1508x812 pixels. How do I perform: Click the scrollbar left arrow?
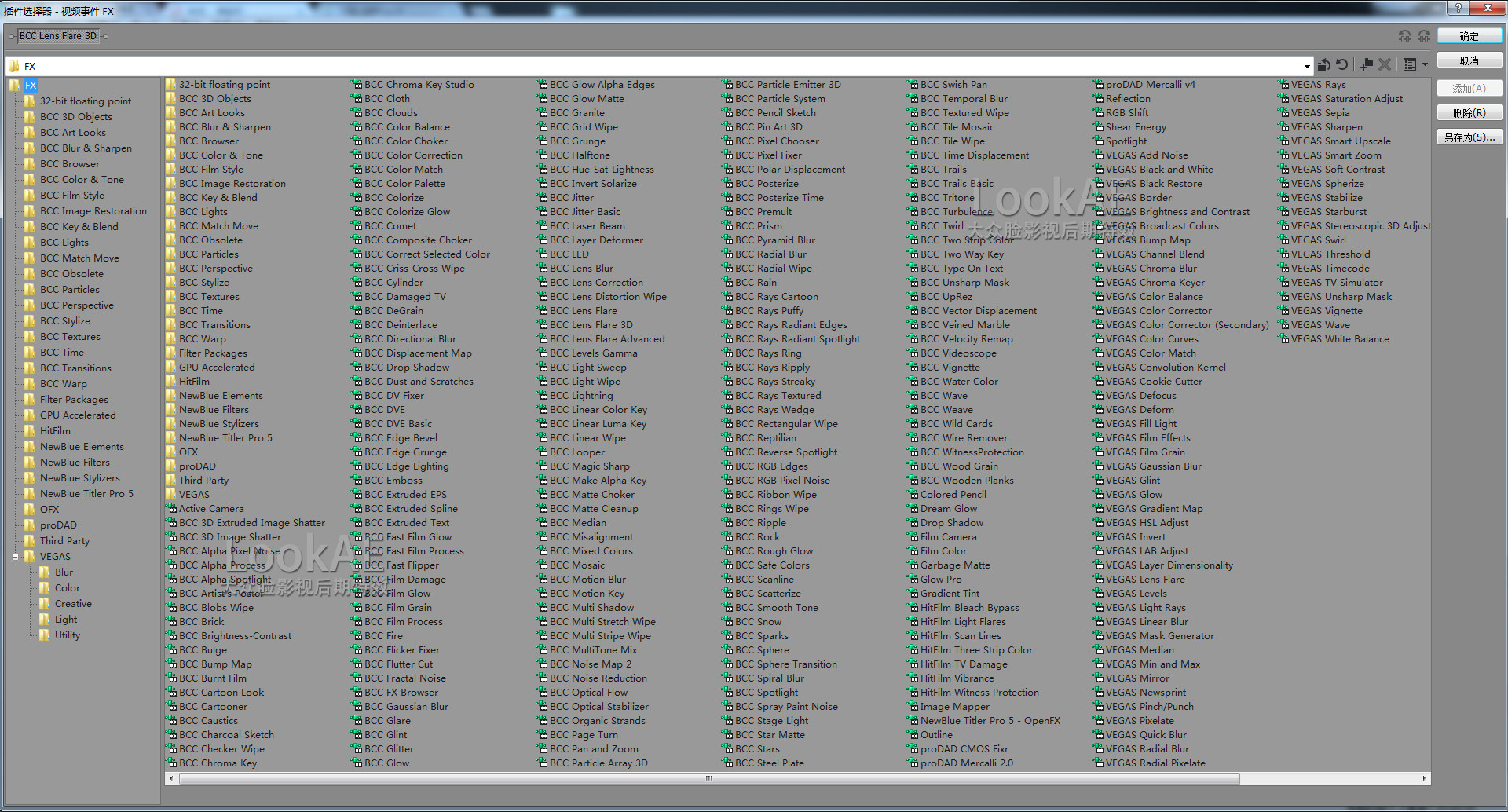click(x=171, y=779)
